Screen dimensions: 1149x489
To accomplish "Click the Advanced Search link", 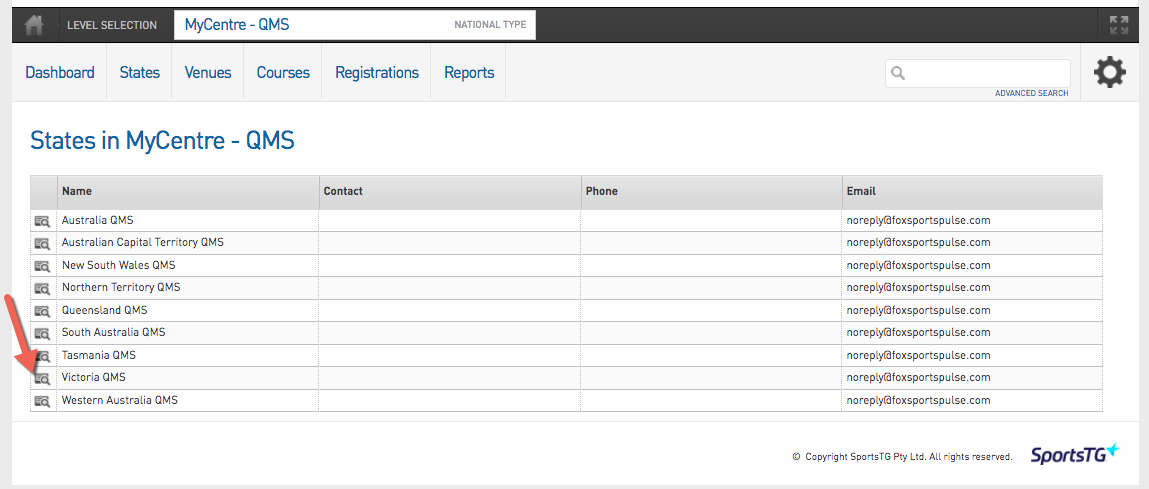I will tap(1031, 93).
